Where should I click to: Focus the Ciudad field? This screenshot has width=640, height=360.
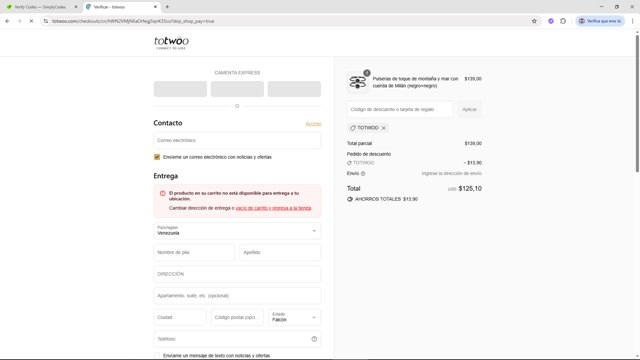click(x=180, y=317)
